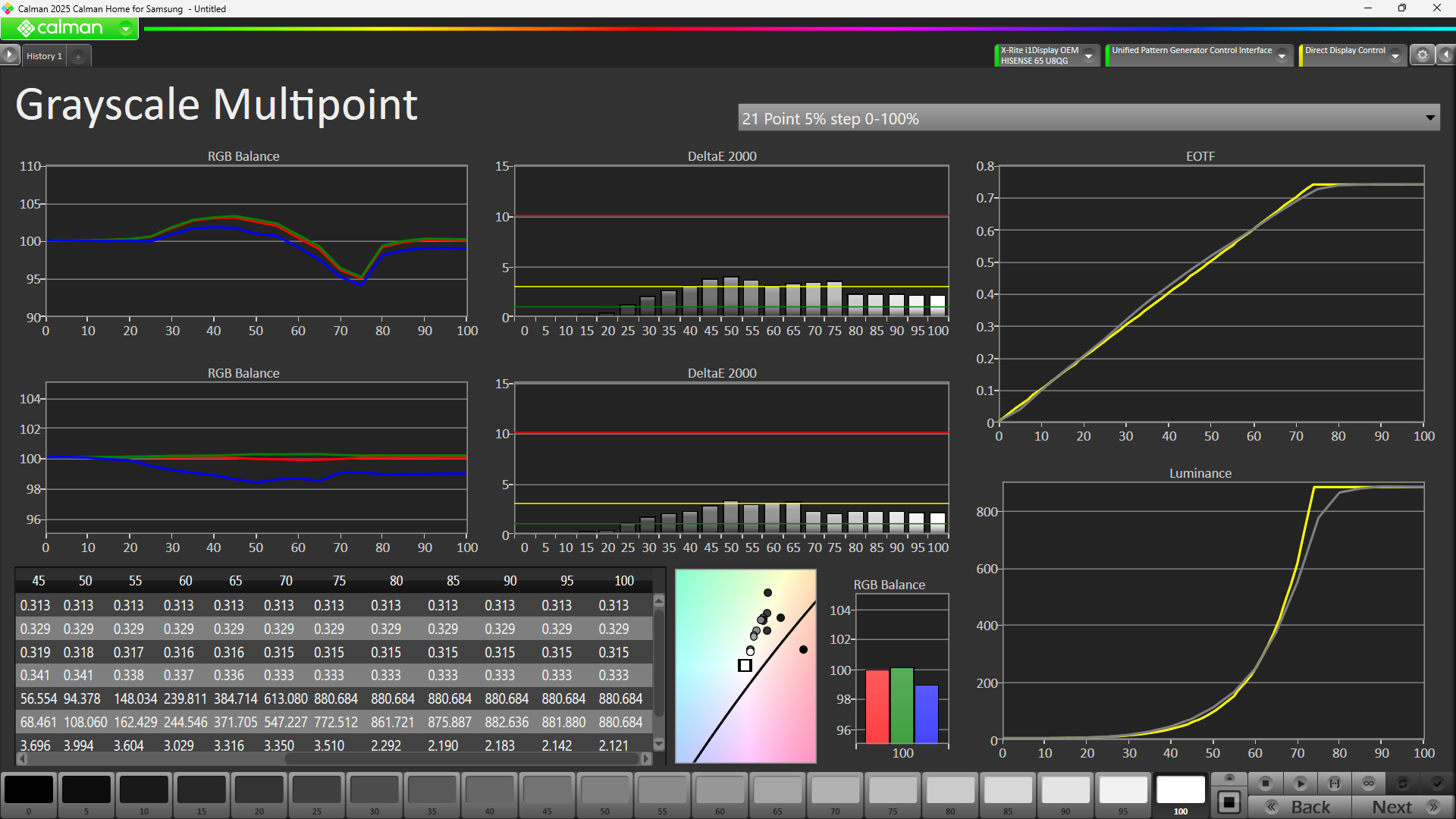
Task: Select the 0 grayscale swatch
Action: pyautogui.click(x=29, y=795)
